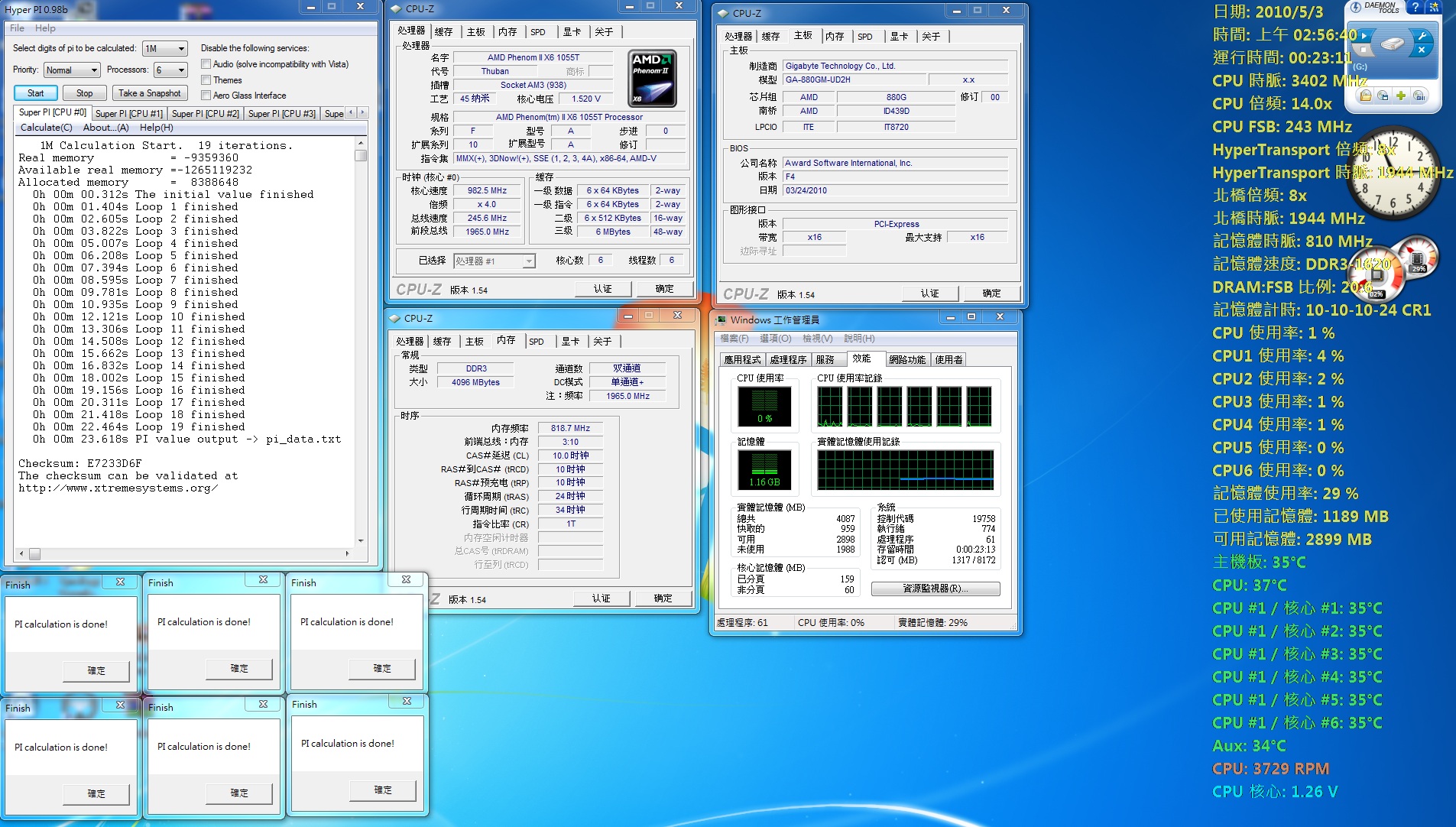
Task: Toggle the Themes checkbox
Action: [x=206, y=80]
